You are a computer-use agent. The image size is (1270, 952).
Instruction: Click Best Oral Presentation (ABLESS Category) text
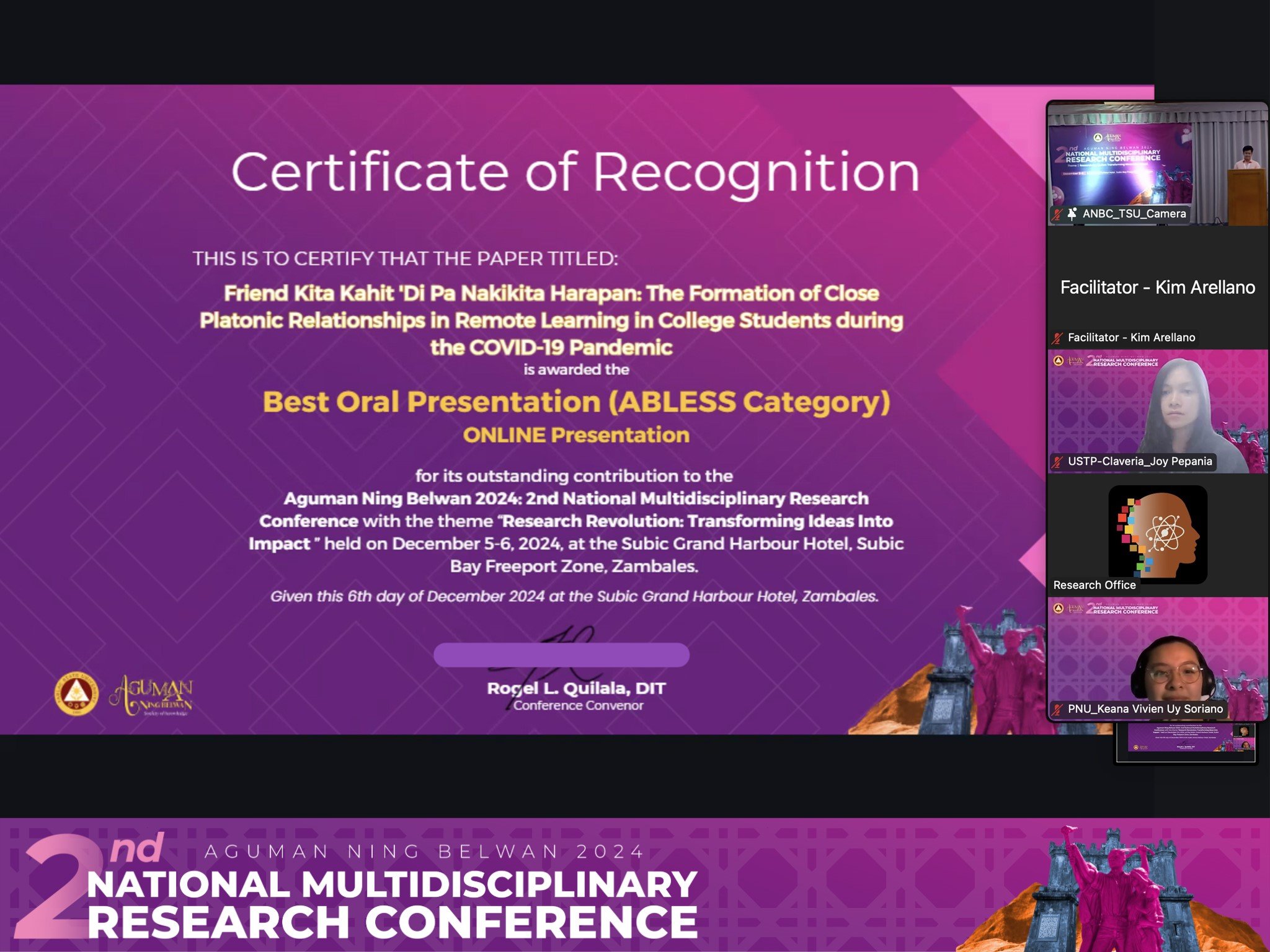pos(576,402)
